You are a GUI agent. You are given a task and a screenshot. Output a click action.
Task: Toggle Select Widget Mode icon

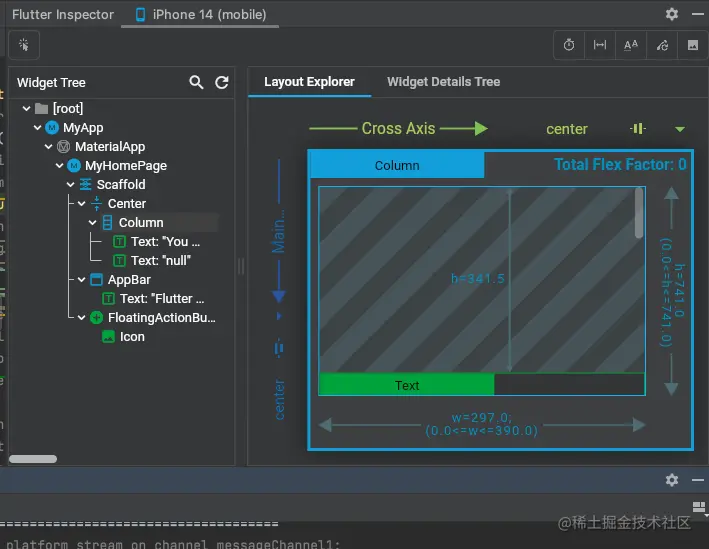click(24, 45)
